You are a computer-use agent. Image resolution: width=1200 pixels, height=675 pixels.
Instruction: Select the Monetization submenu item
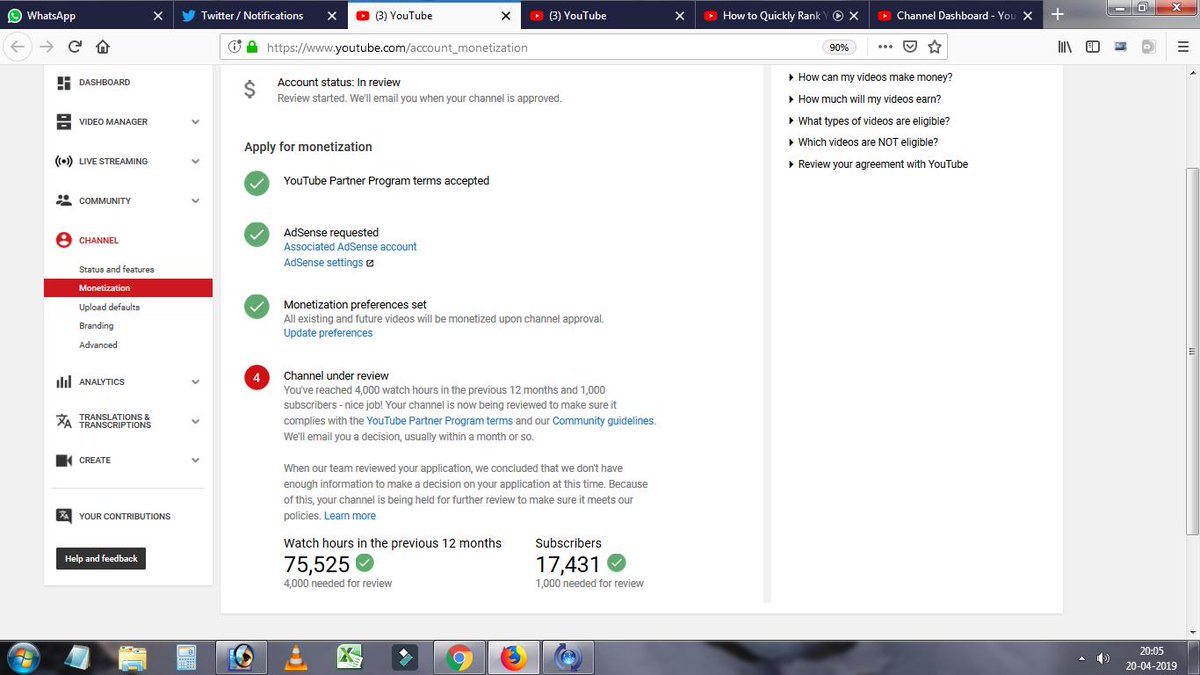click(x=128, y=288)
